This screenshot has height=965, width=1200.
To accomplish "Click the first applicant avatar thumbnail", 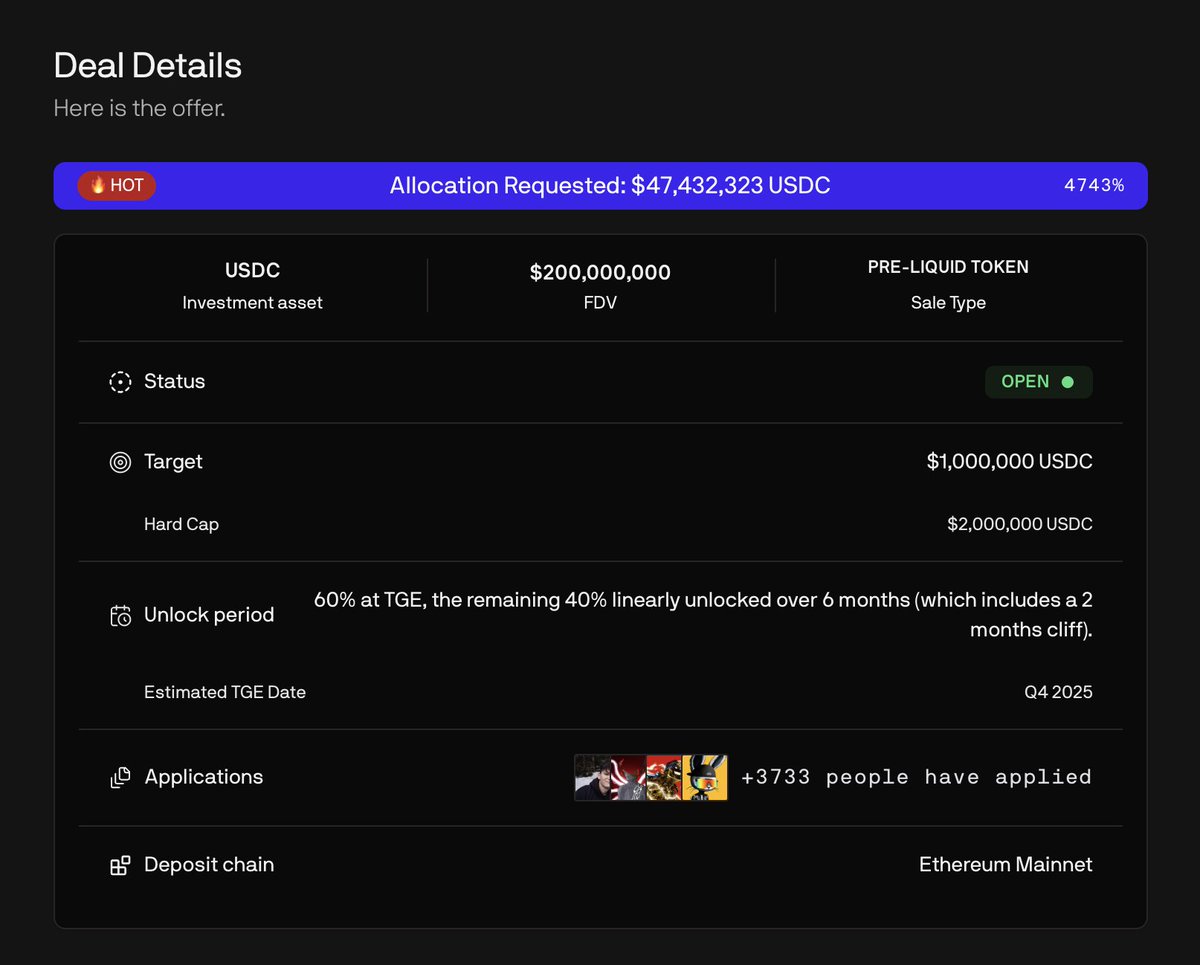I will (x=592, y=776).
